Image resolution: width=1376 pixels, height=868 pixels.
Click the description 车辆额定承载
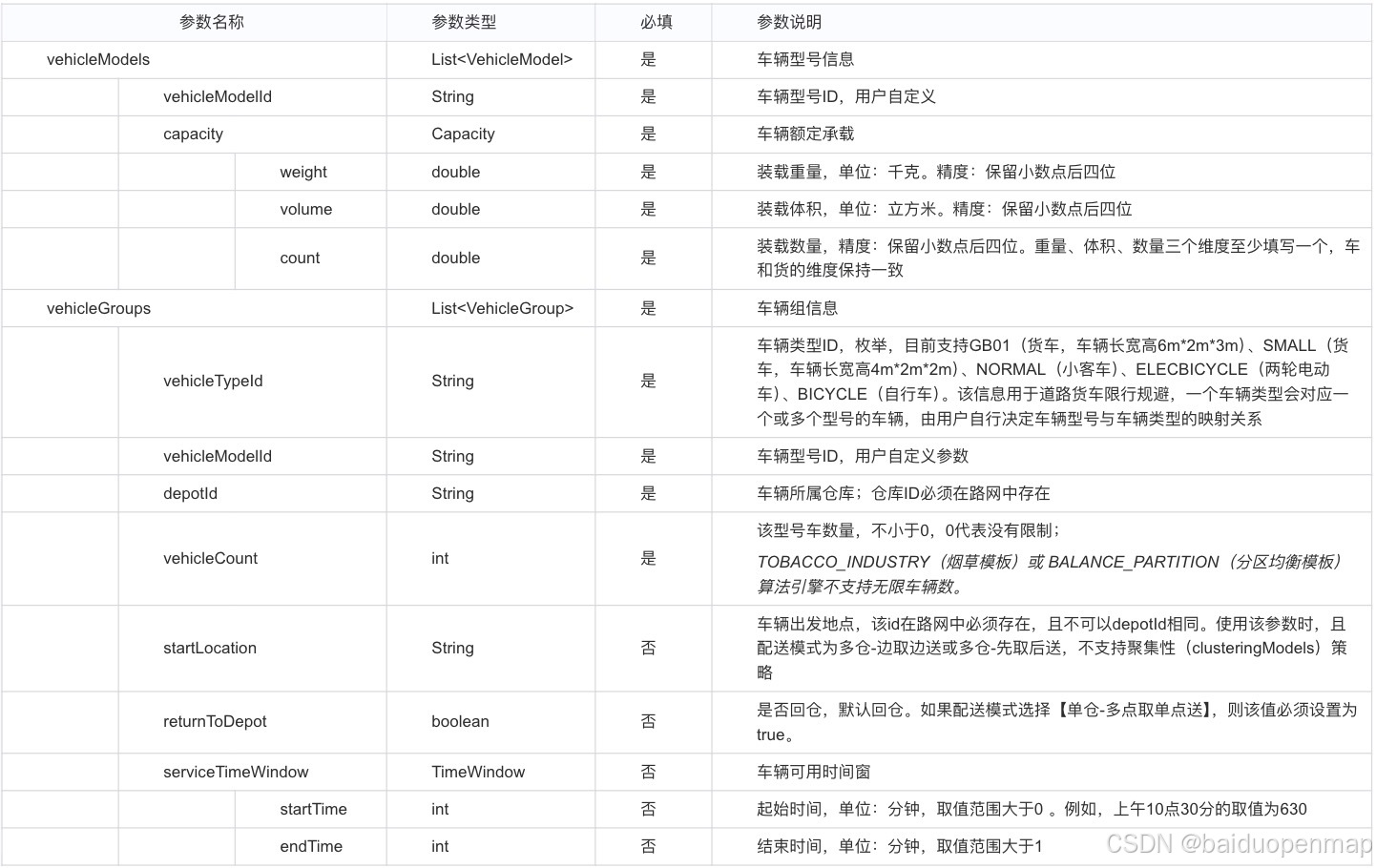point(805,134)
